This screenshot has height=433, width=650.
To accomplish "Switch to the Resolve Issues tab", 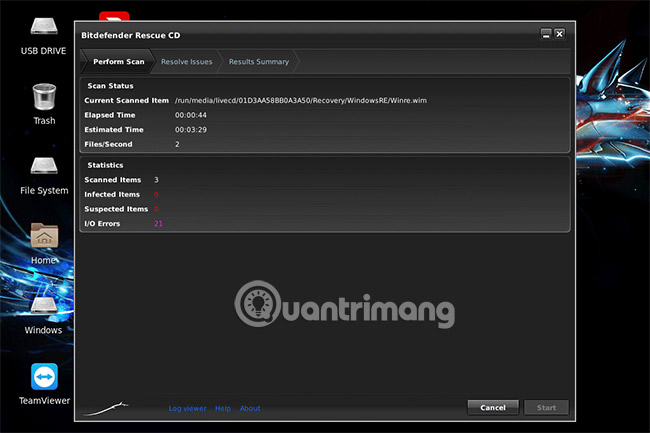I will tap(187, 62).
